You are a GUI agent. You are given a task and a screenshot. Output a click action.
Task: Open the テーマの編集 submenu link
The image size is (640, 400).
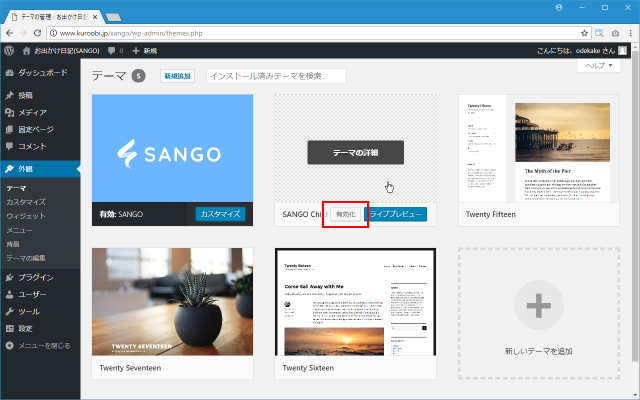click(x=26, y=258)
